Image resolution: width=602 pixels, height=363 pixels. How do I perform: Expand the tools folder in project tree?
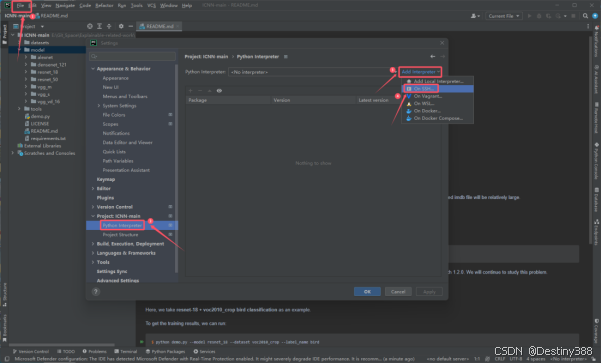tap(19, 109)
